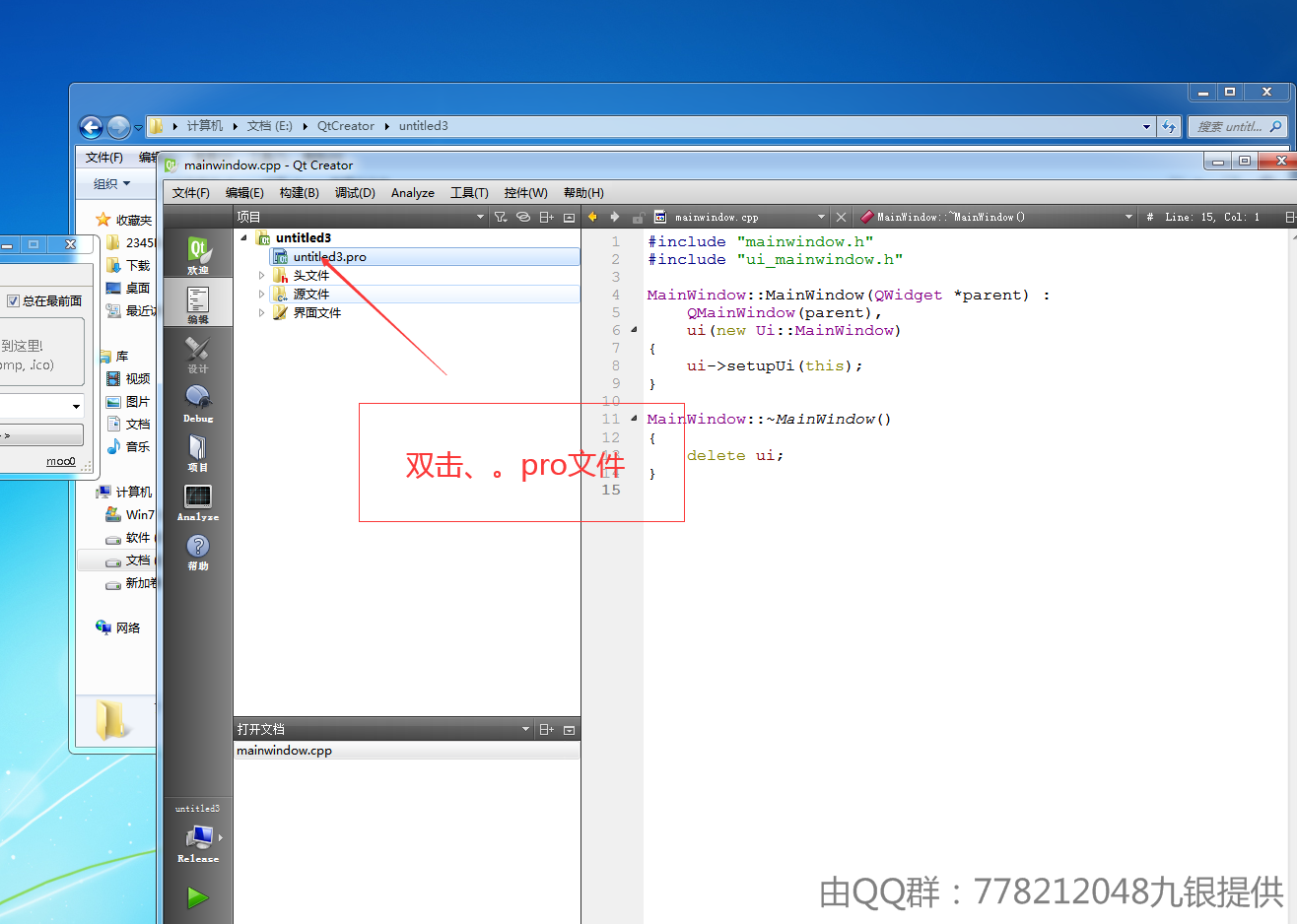
Task: Open the MainWindow::~MainWindow() symbol dropdown
Action: (1129, 217)
